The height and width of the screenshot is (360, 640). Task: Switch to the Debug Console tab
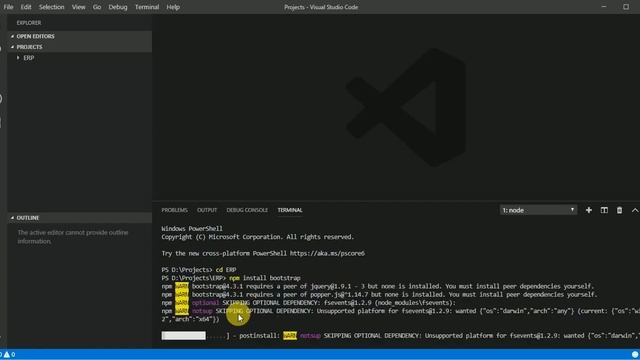pos(247,210)
